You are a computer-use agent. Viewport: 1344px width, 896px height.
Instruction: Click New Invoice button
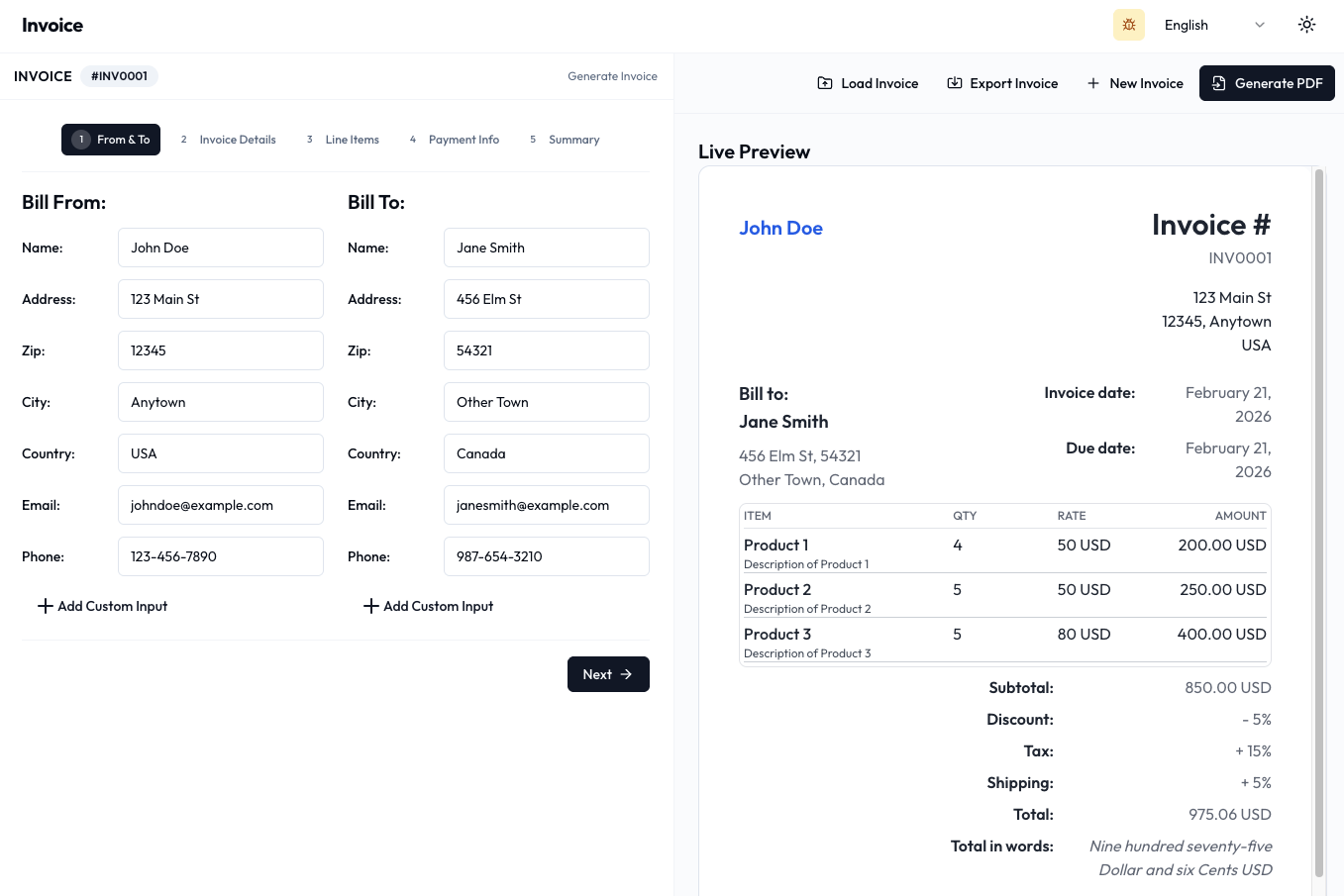coord(1135,83)
